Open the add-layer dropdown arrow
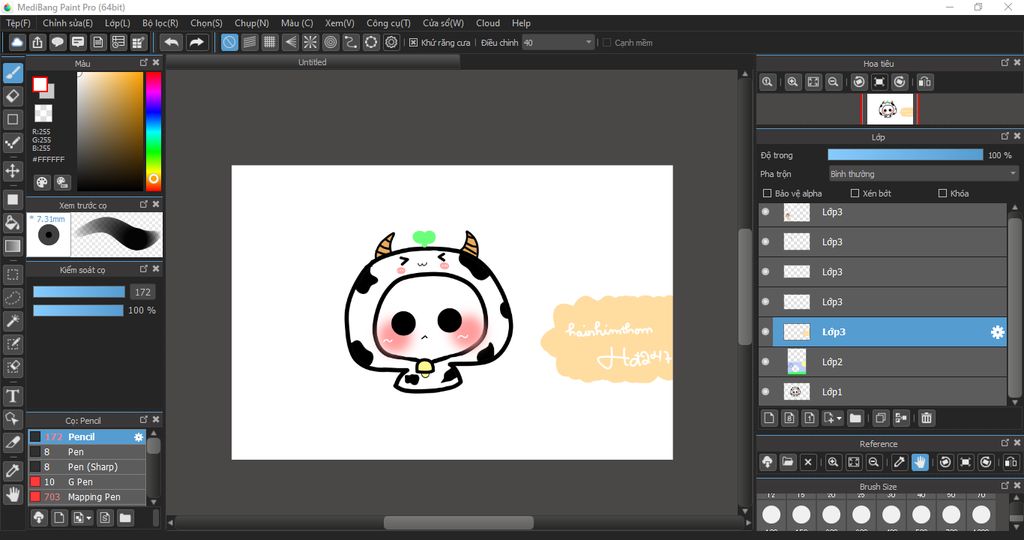Image resolution: width=1024 pixels, height=540 pixels. [840, 418]
